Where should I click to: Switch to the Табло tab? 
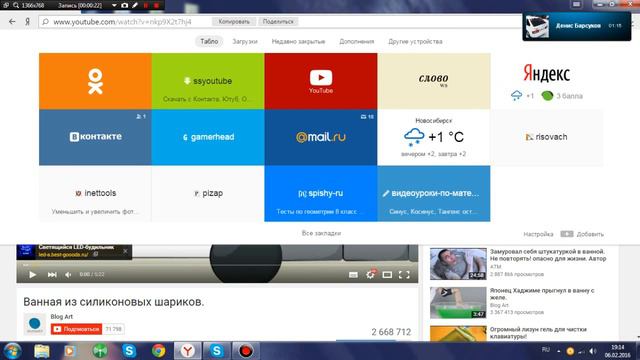pyautogui.click(x=209, y=41)
